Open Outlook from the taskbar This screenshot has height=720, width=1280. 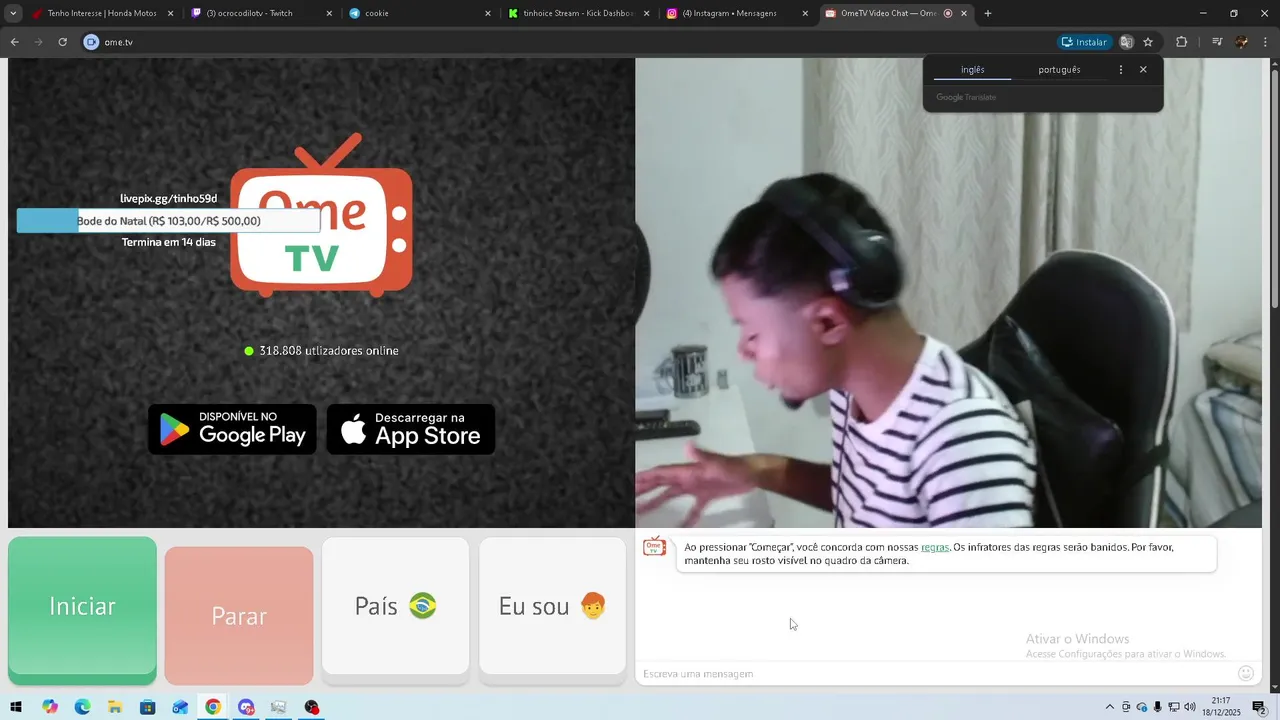pyautogui.click(x=180, y=707)
